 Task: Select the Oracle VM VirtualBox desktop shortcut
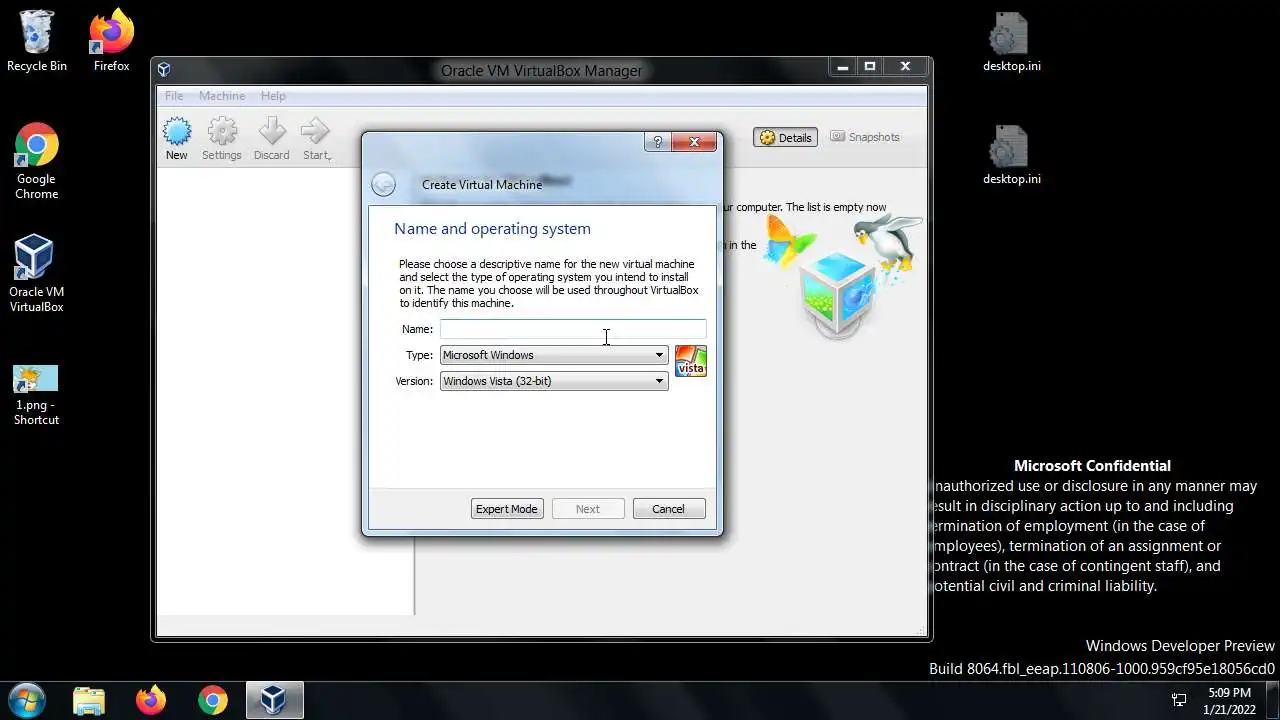(x=37, y=274)
